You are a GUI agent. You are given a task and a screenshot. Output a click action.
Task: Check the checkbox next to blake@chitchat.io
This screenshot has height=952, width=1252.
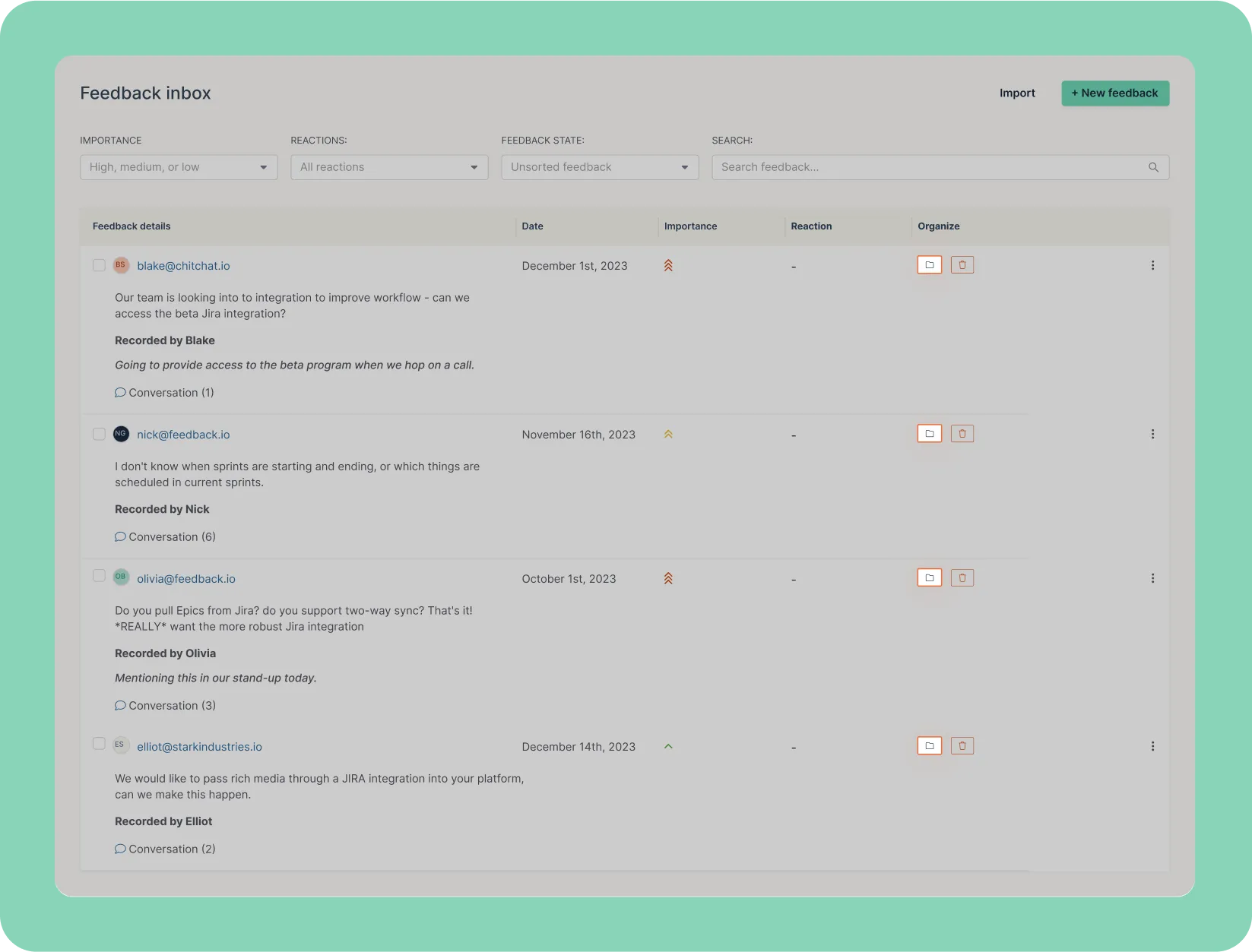click(x=99, y=265)
